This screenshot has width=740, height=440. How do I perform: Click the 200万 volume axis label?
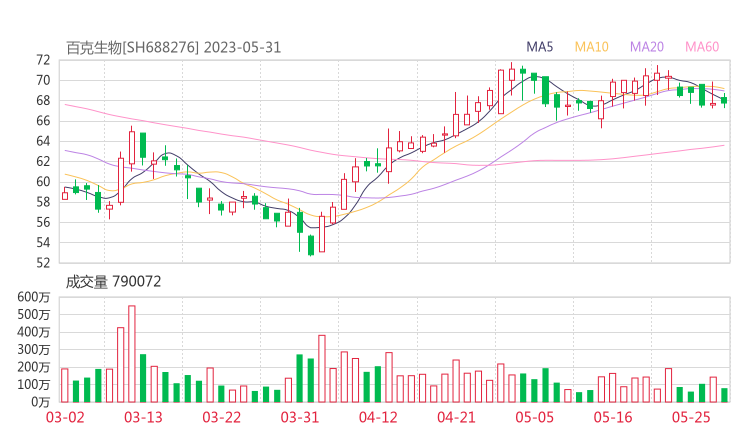click(34, 367)
